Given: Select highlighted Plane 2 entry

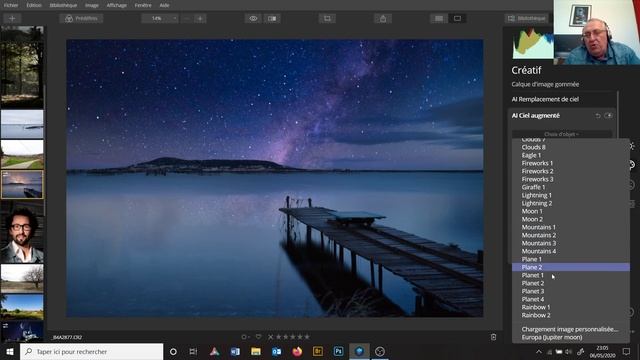Looking at the screenshot, I should (x=571, y=267).
